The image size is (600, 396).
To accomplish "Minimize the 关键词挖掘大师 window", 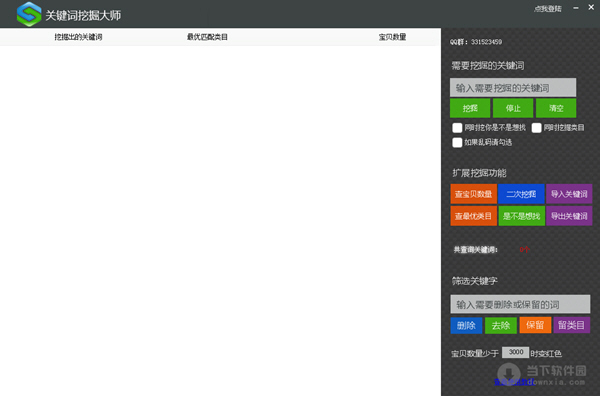I will (x=576, y=8).
